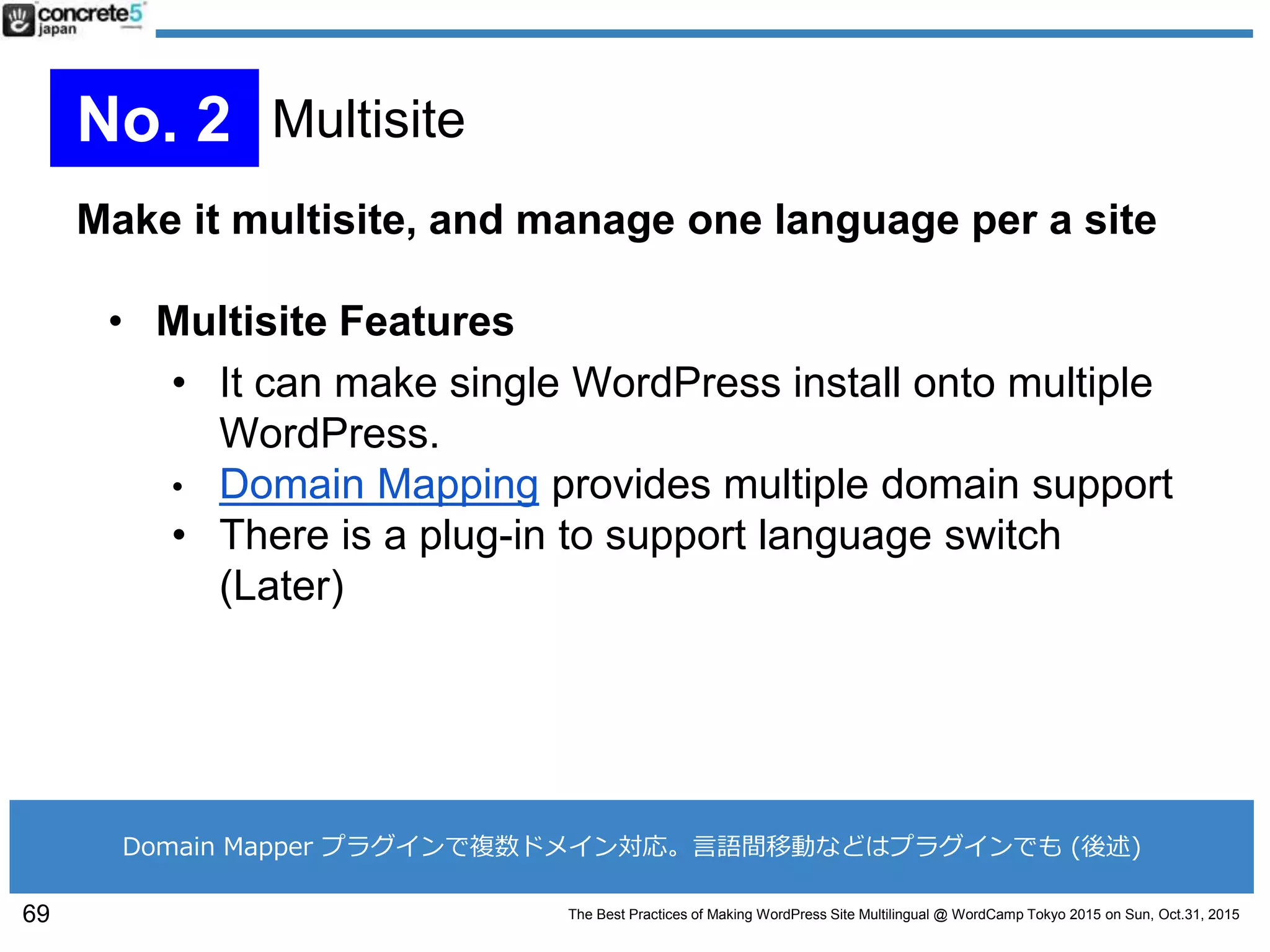Click the footer text 'The Best Practices of Making WordPress Site Multilingual'
The width and height of the screenshot is (1270, 952).
tap(748, 914)
